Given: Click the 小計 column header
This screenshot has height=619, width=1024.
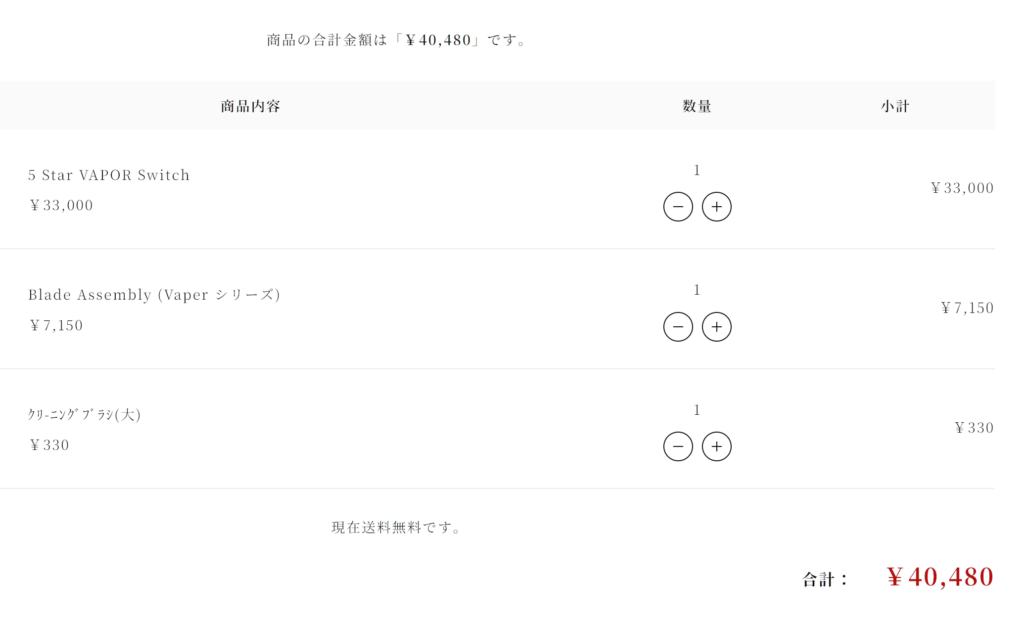Looking at the screenshot, I should click(895, 106).
